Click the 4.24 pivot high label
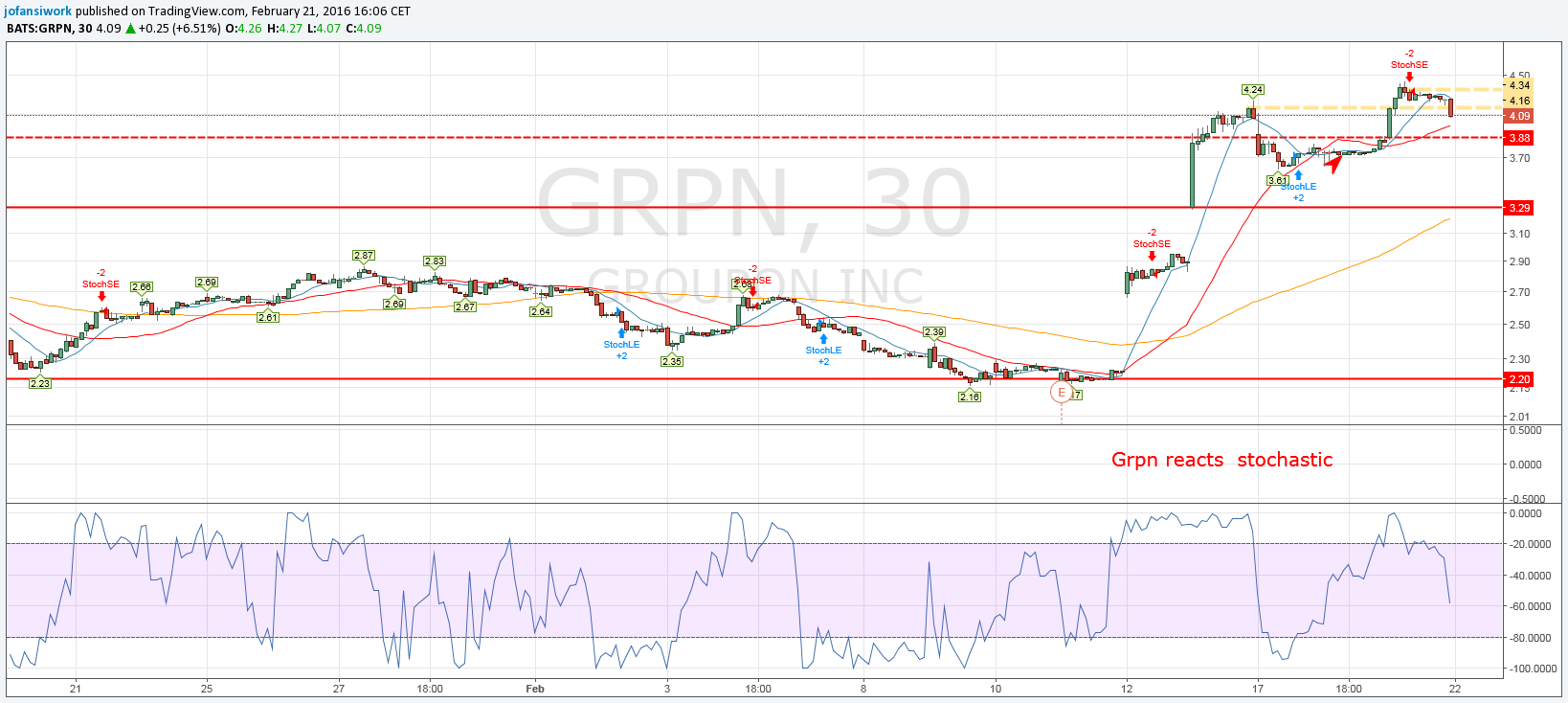Screen dimensions: 1568x703 [x=1252, y=90]
